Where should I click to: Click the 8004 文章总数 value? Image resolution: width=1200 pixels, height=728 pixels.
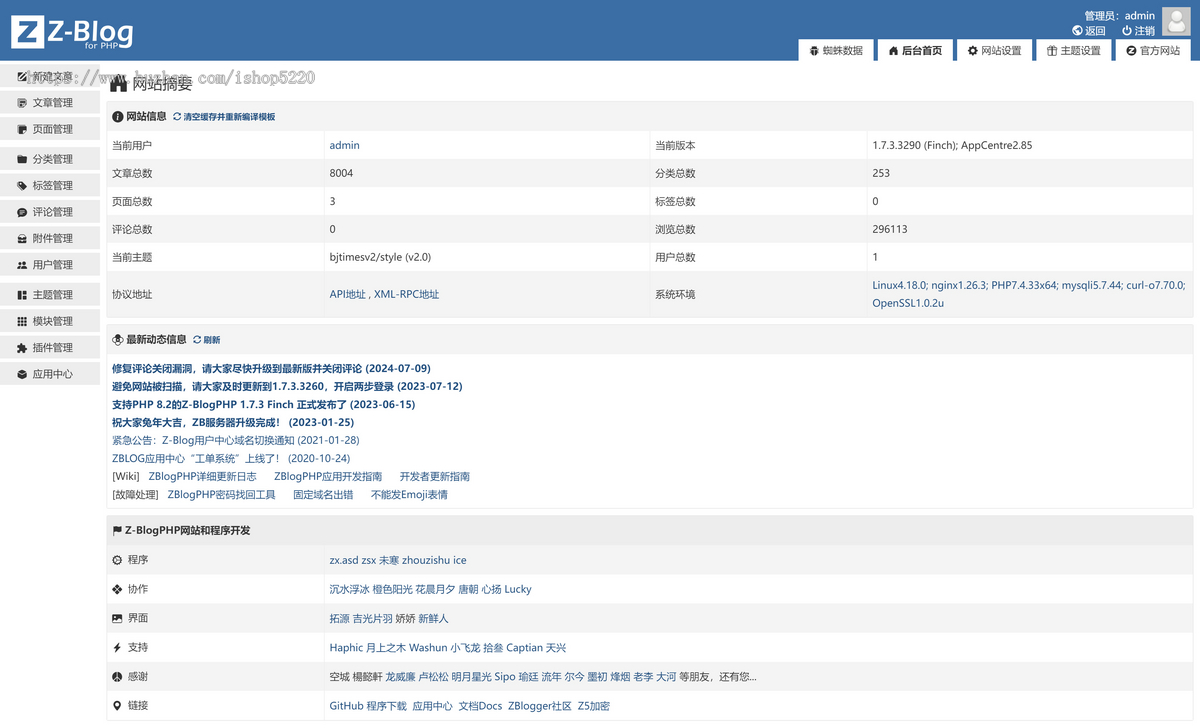(341, 173)
